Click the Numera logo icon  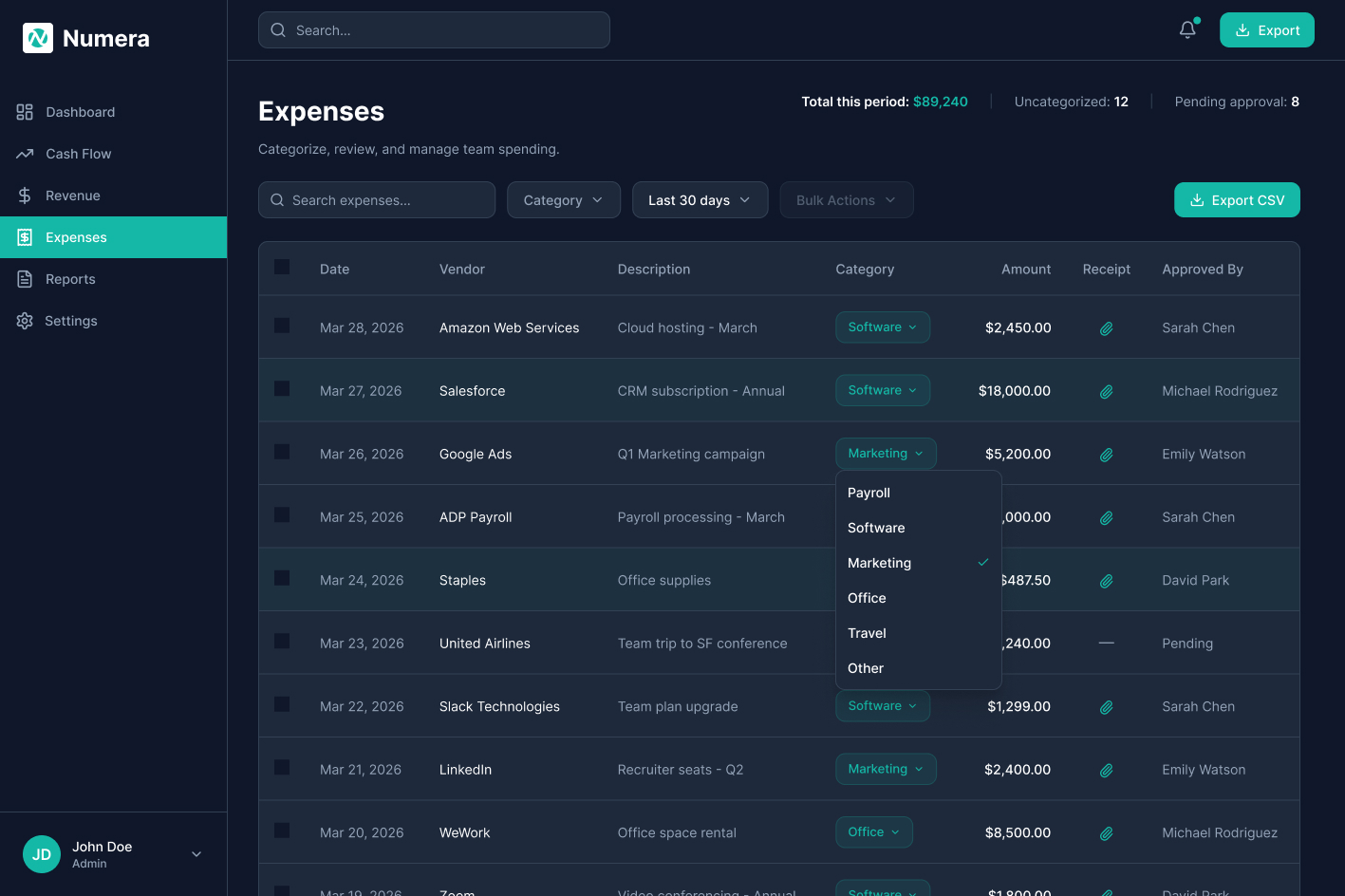[x=38, y=38]
